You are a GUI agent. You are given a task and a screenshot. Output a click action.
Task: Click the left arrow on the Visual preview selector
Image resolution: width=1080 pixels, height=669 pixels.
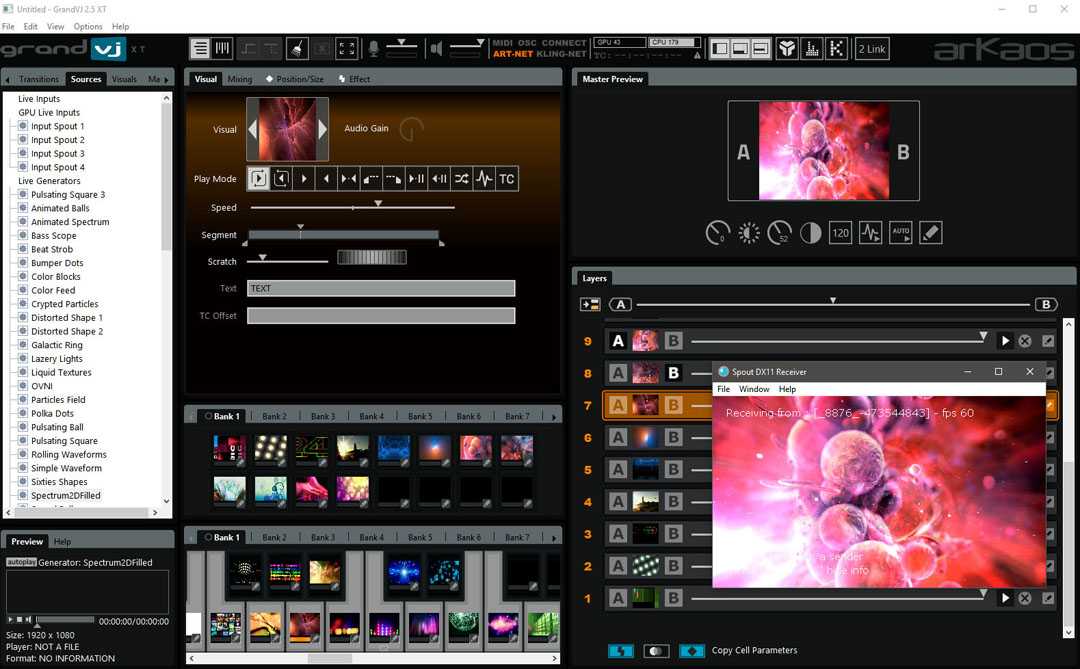click(x=251, y=128)
